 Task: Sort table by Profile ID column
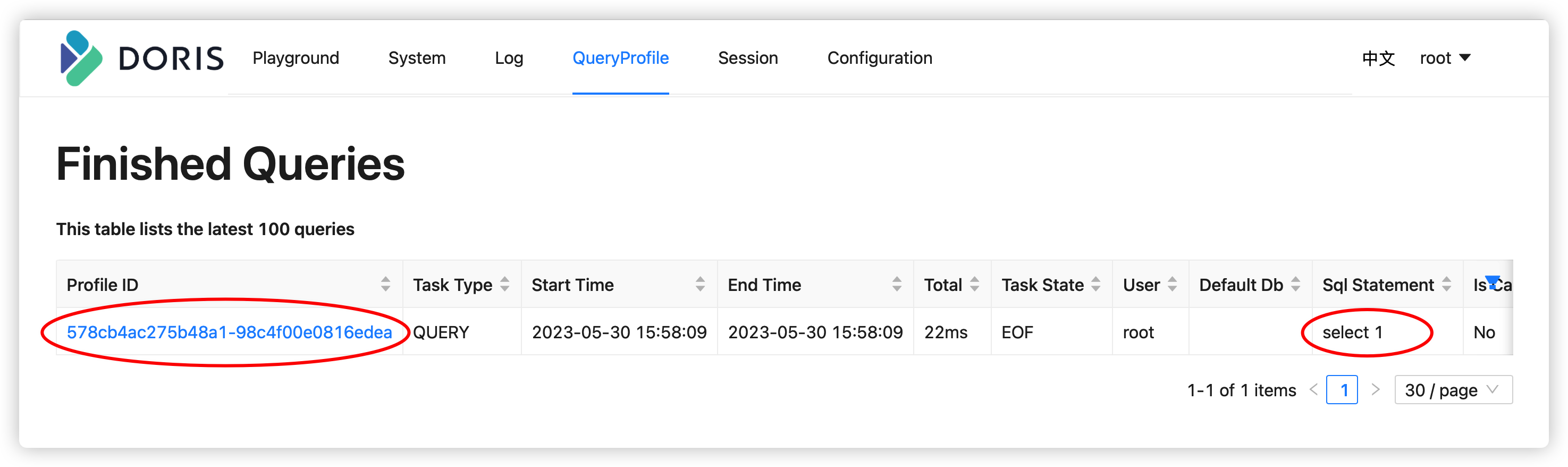coord(385,285)
